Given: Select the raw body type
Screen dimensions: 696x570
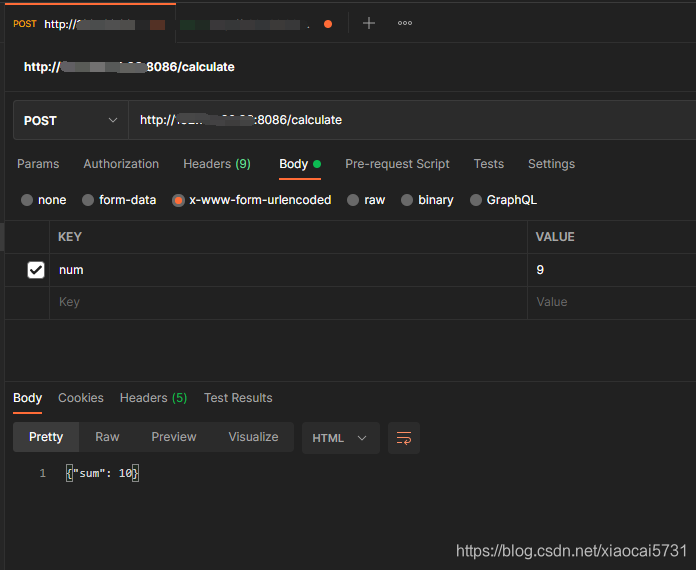Looking at the screenshot, I should pyautogui.click(x=353, y=200).
